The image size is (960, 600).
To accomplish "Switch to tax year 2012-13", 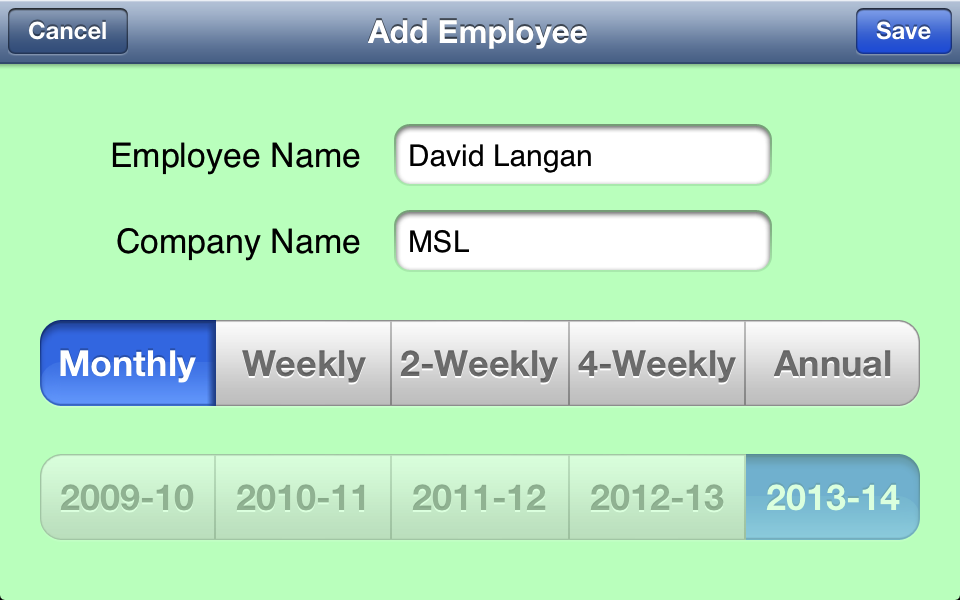I will [x=656, y=497].
